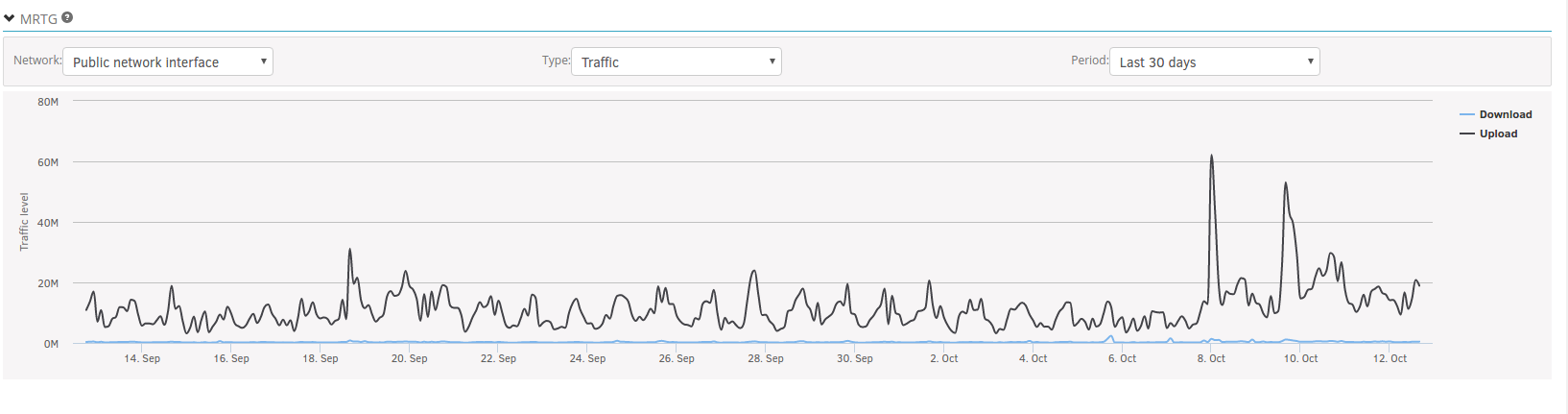Click the 22. Sep axis label
Viewport: 1568px width, 414px height.
click(498, 358)
